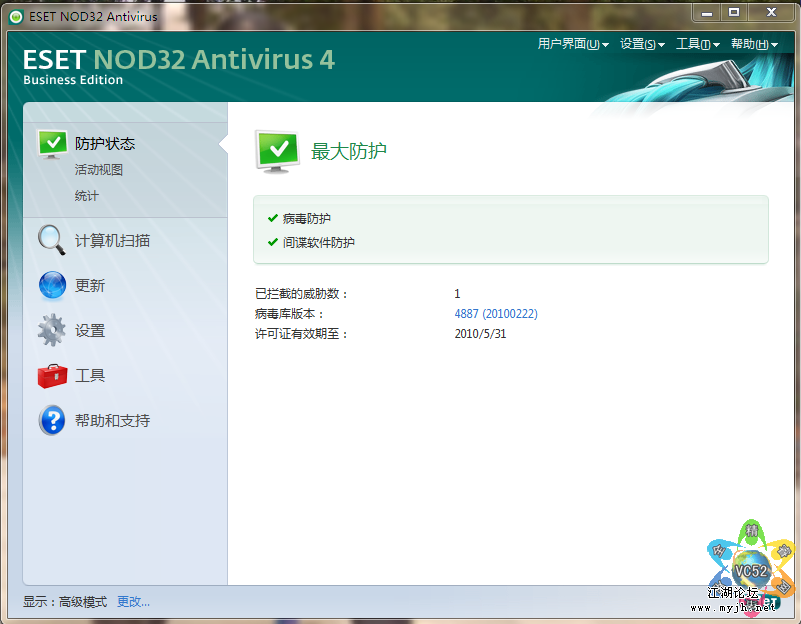This screenshot has height=624, width=801.
Task: Click the 病毒防护 status text
Action: [x=307, y=219]
